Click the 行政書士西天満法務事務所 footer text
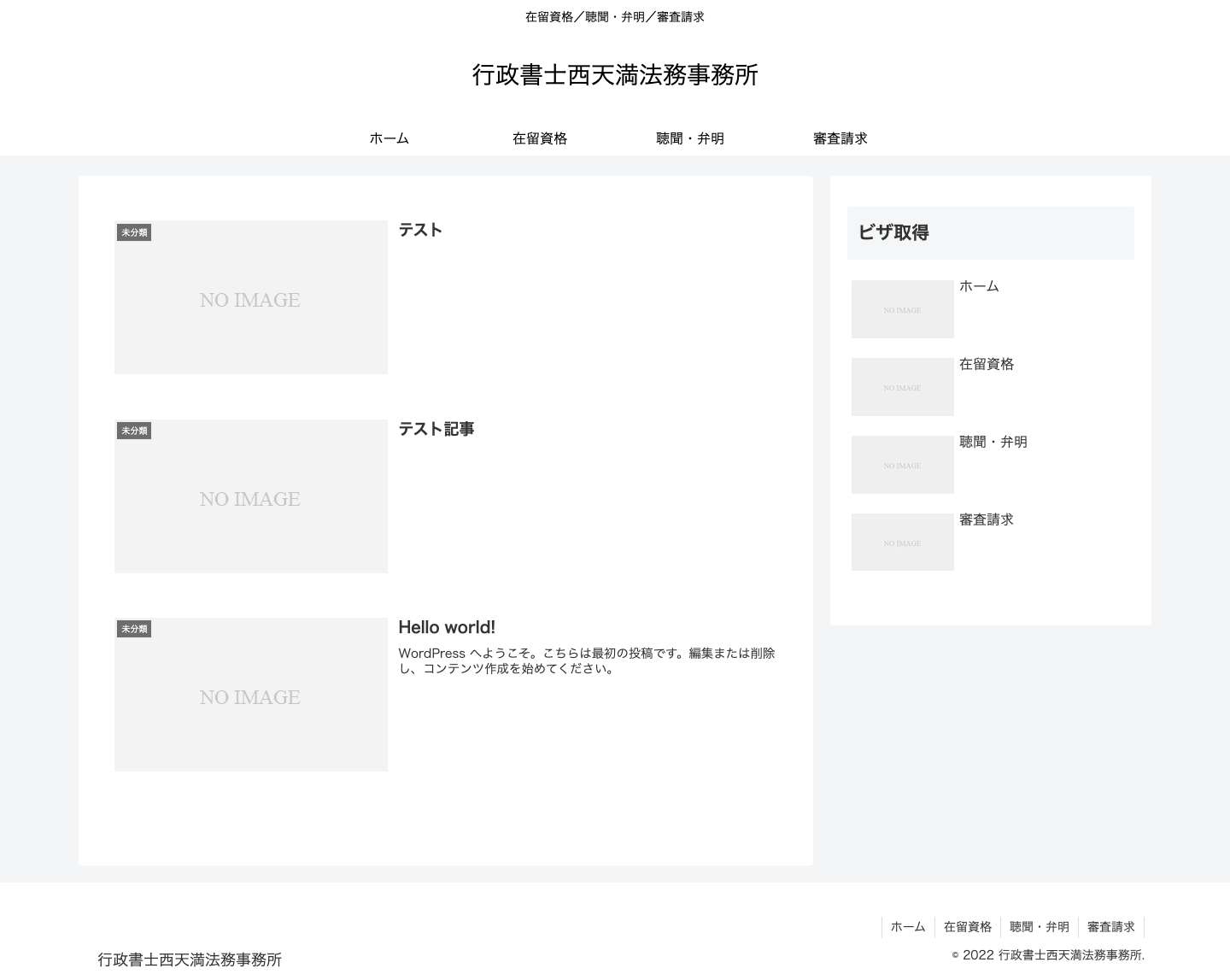This screenshot has width=1230, height=980. tap(190, 959)
